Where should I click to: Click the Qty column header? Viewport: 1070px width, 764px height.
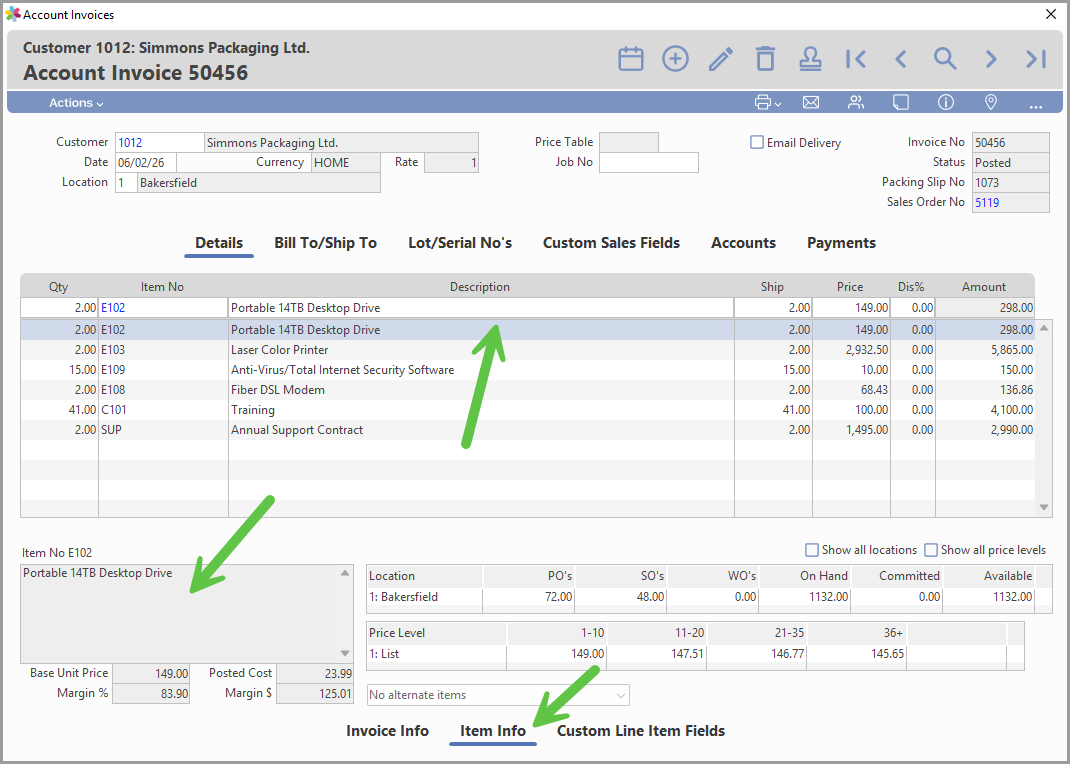point(59,287)
